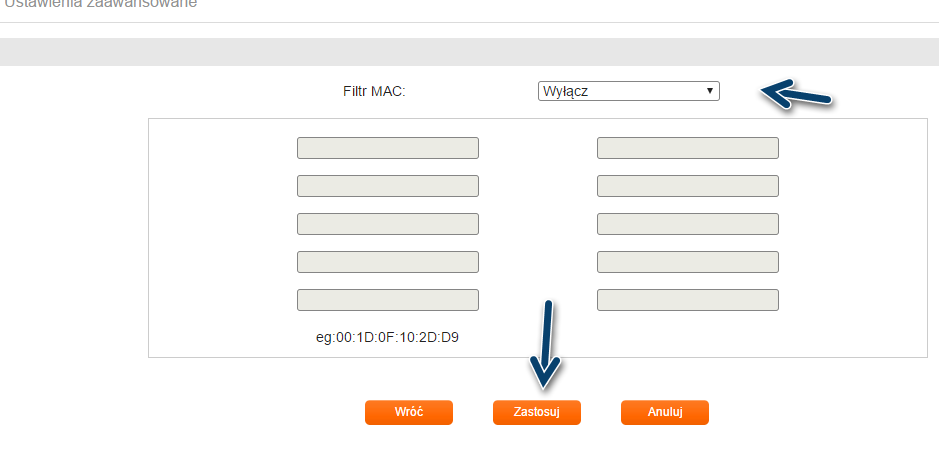Focus fifth MAC field in left column
This screenshot has width=939, height=460.
click(387, 300)
